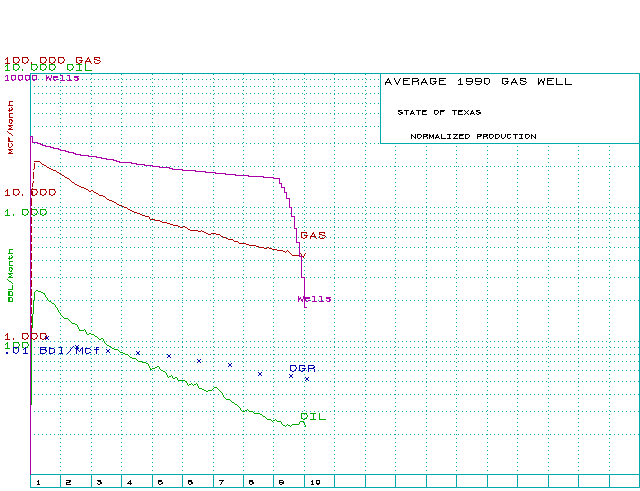This screenshot has width=640, height=491.
Task: Select year 7 on the x-axis
Action: click(x=221, y=482)
